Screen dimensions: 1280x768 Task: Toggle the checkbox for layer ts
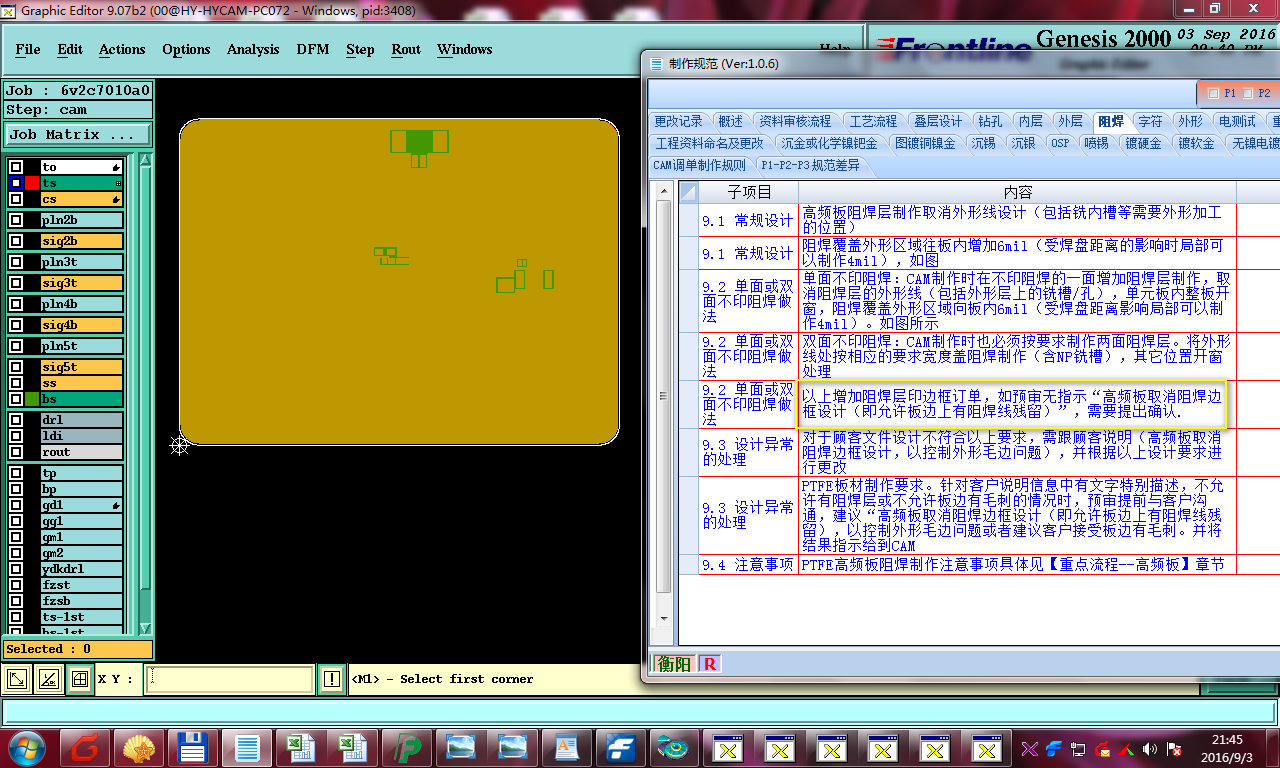[16, 183]
